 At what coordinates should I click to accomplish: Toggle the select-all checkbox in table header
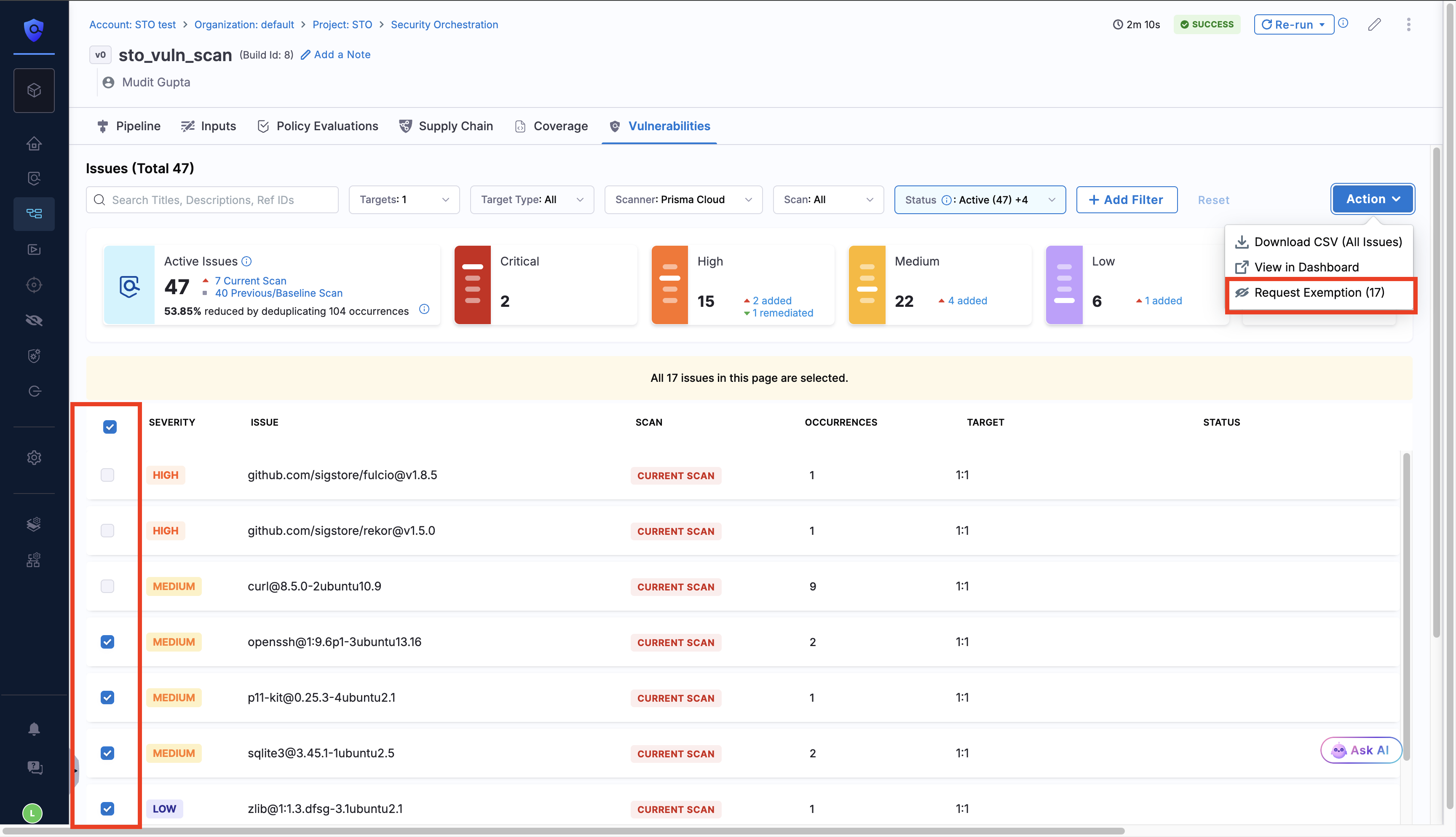pyautogui.click(x=110, y=427)
